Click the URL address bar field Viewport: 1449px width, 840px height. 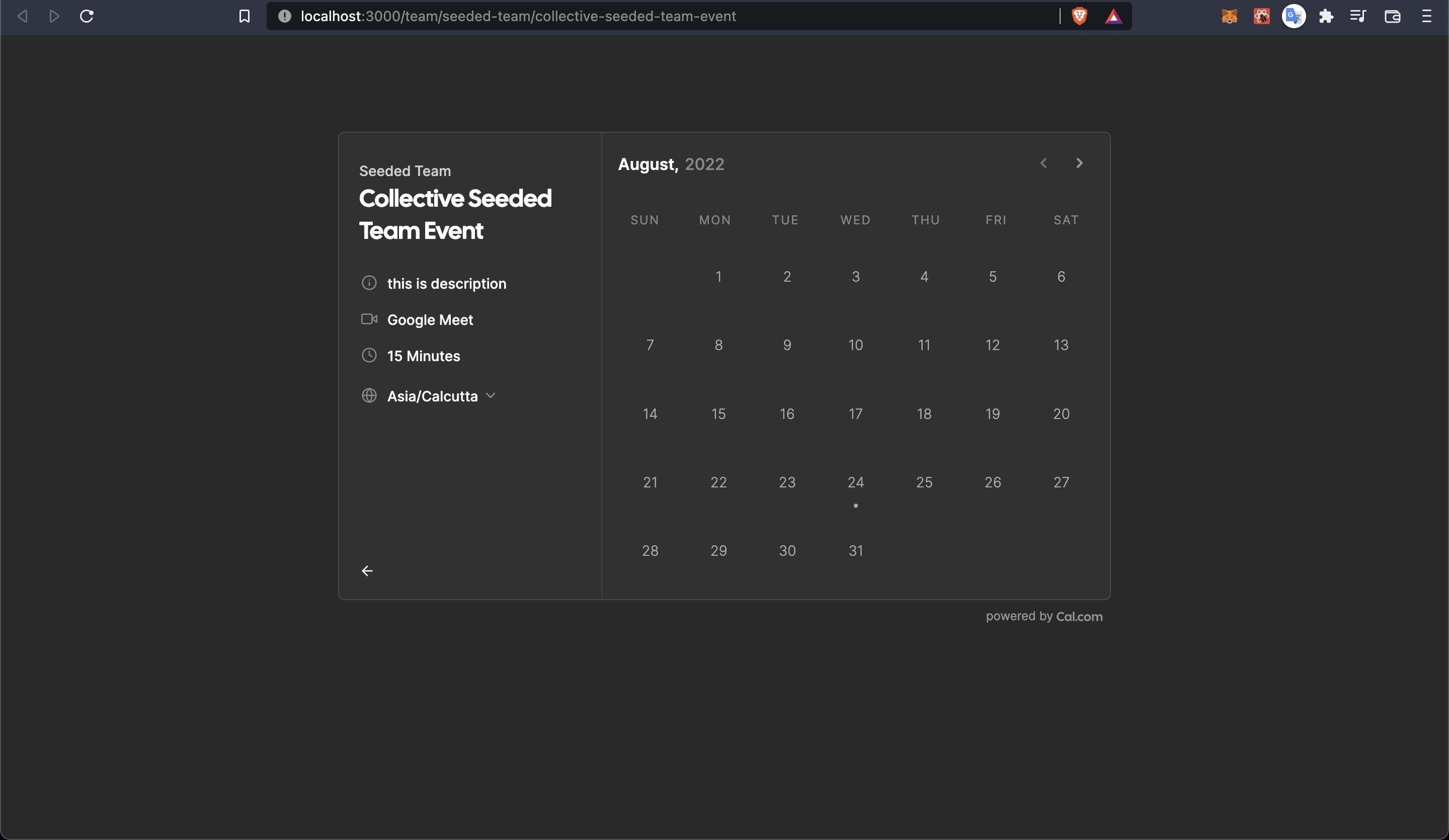point(632,16)
